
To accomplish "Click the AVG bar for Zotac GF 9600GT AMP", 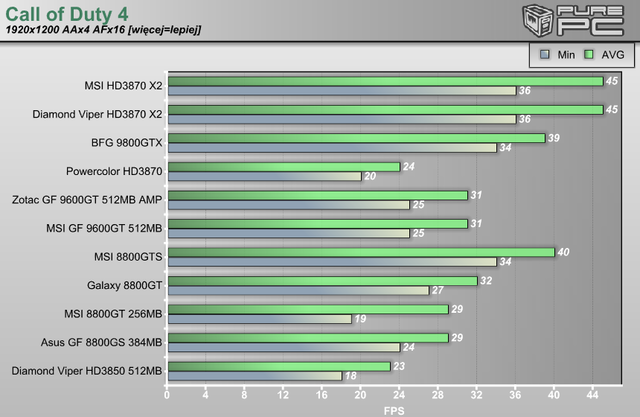I will (318, 195).
